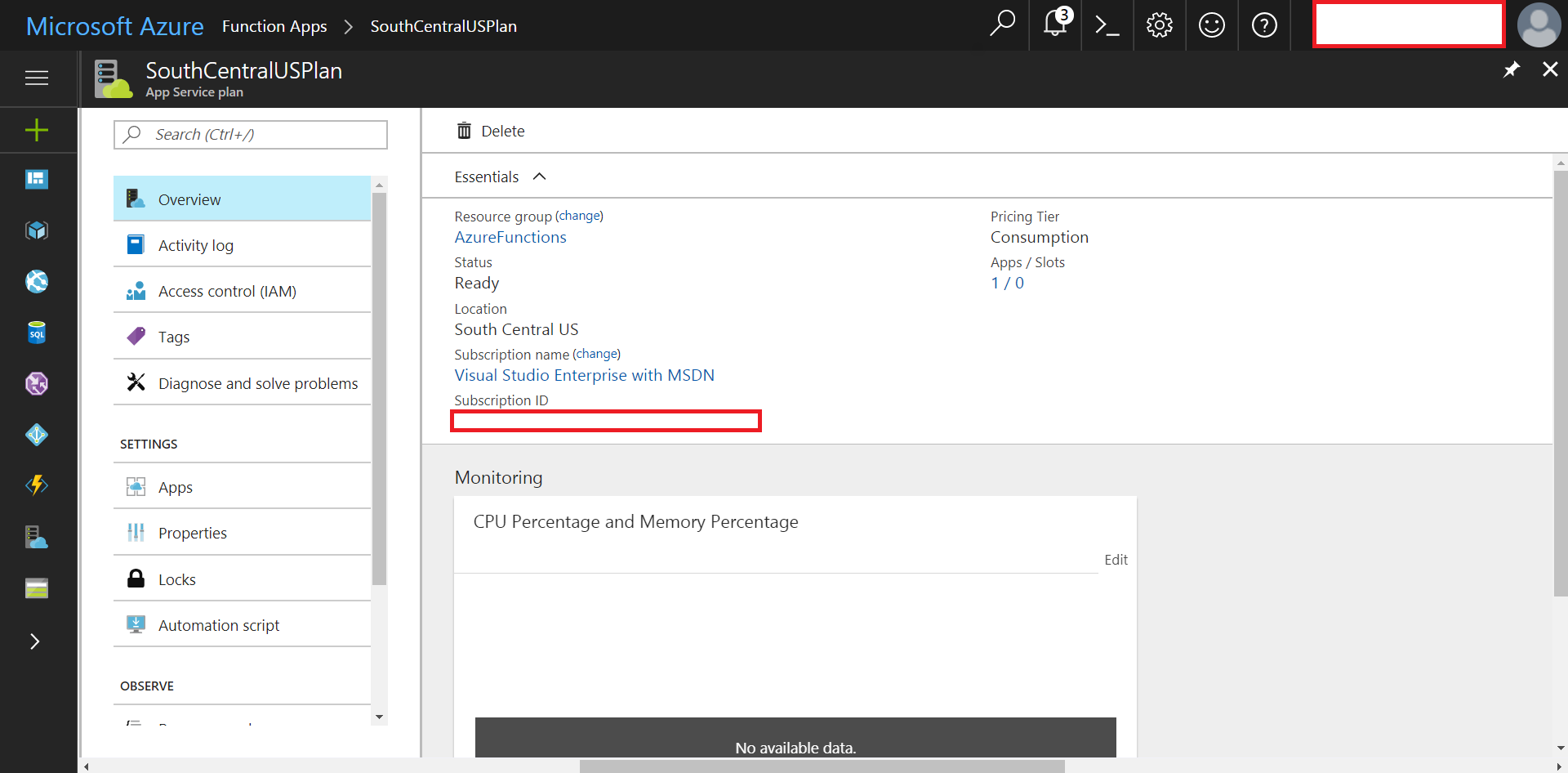The image size is (1568, 773).
Task: Close the SouthCentralUSPlan blade
Action: click(1550, 69)
